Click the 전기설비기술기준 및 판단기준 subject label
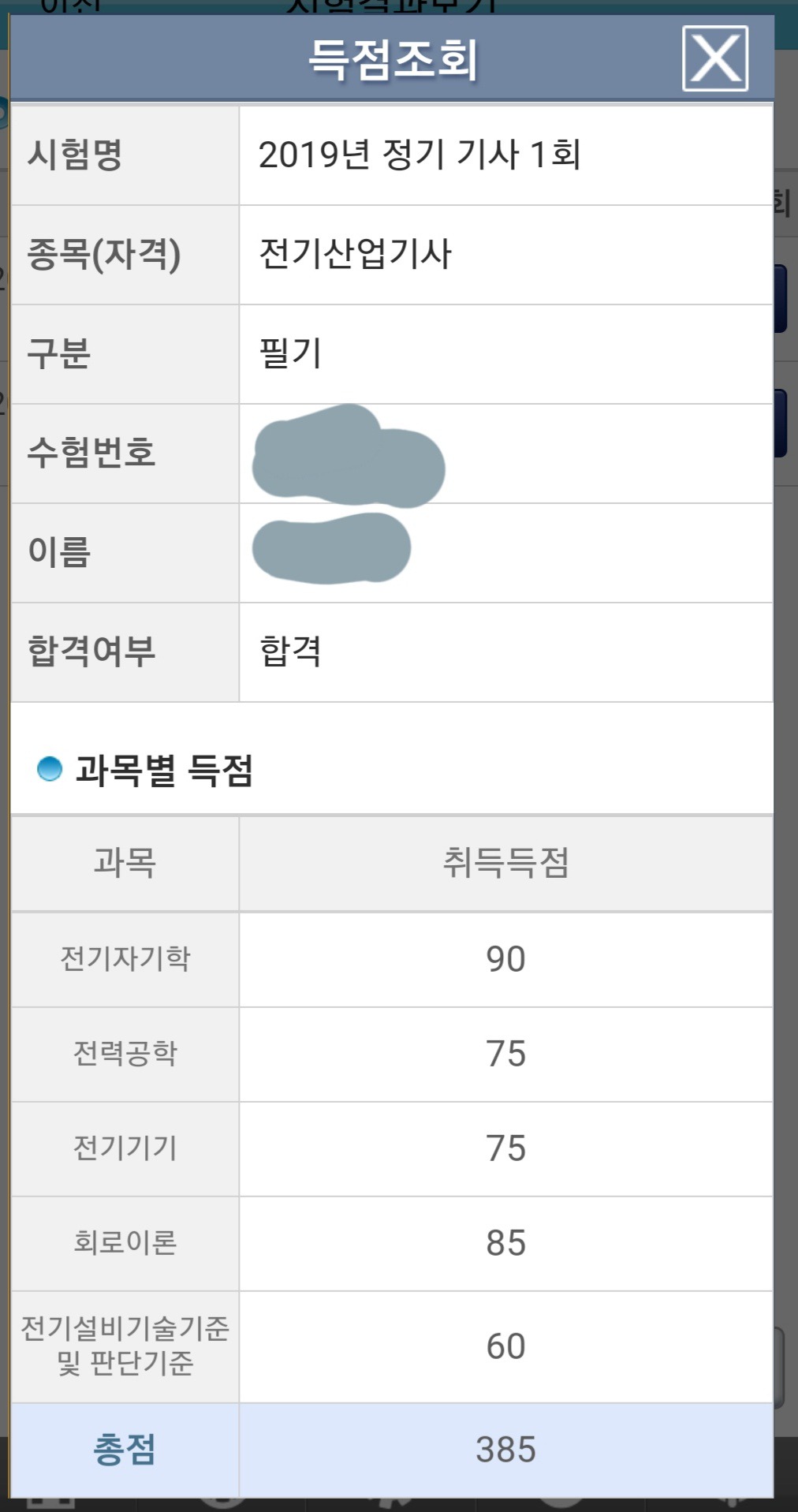This screenshot has height=1512, width=798. (x=125, y=1346)
